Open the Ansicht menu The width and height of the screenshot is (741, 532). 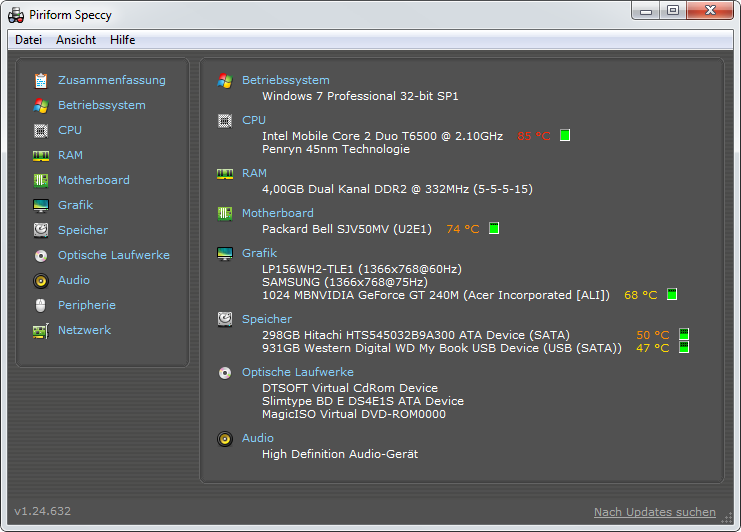pyautogui.click(x=76, y=40)
